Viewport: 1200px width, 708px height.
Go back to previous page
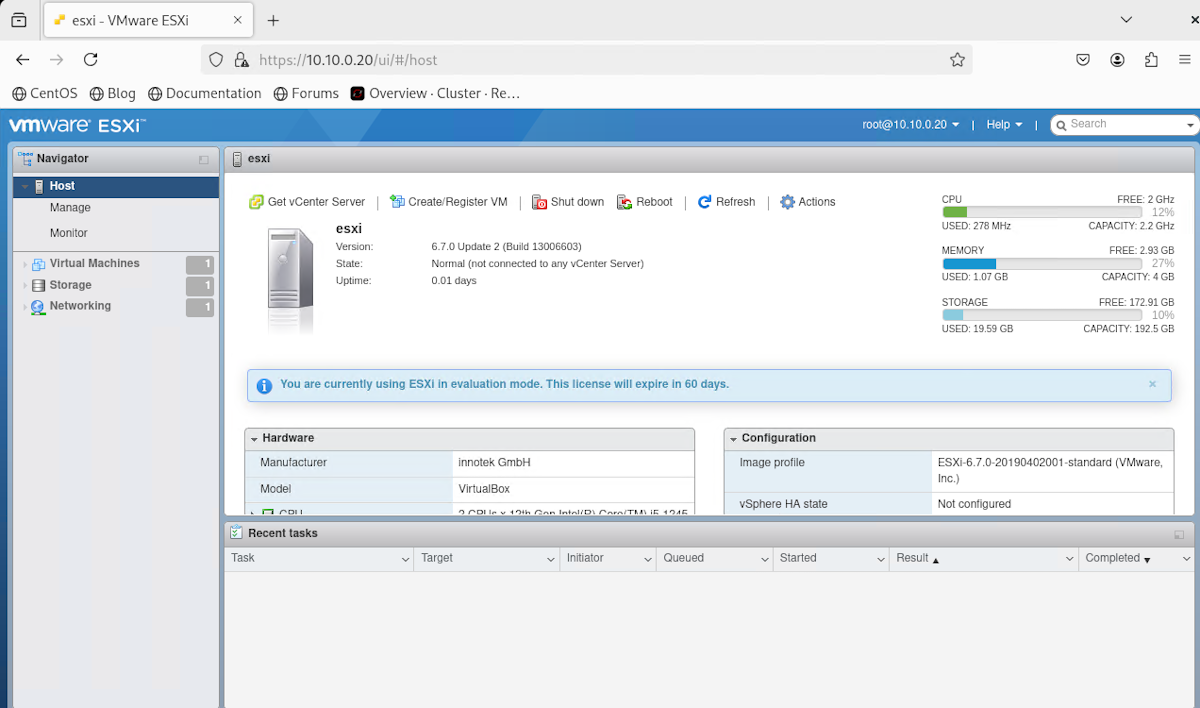(x=23, y=60)
